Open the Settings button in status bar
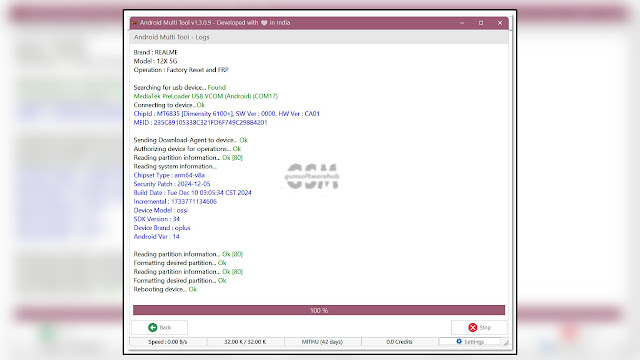This screenshot has height=360, width=640. click(x=469, y=342)
